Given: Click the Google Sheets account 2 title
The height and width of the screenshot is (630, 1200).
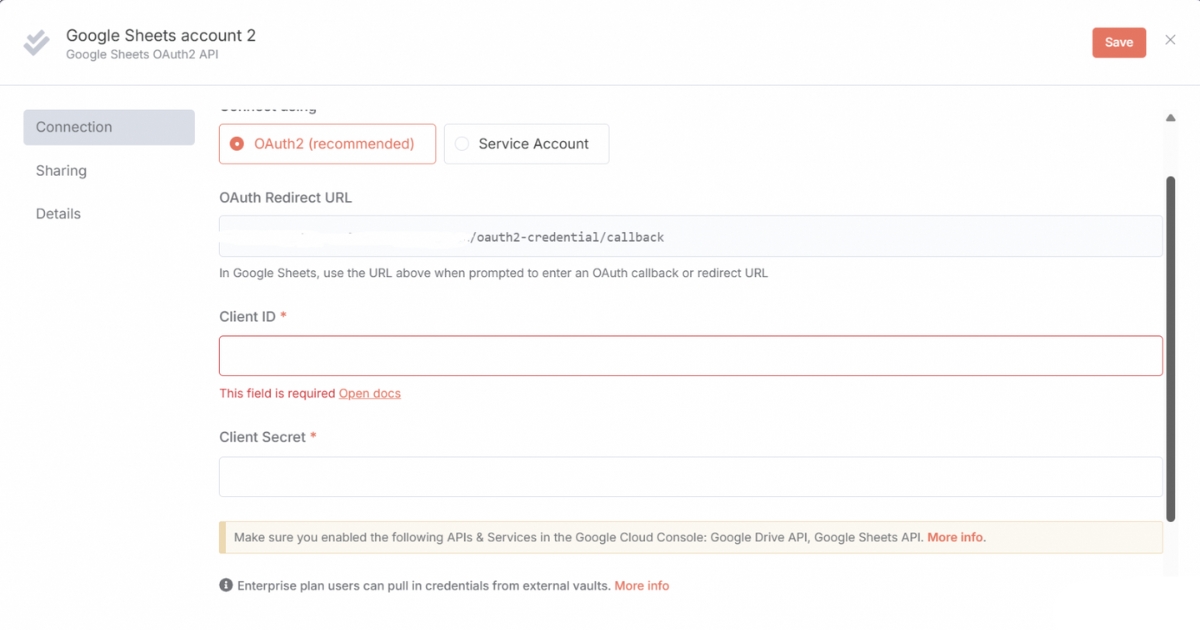Looking at the screenshot, I should 160,35.
